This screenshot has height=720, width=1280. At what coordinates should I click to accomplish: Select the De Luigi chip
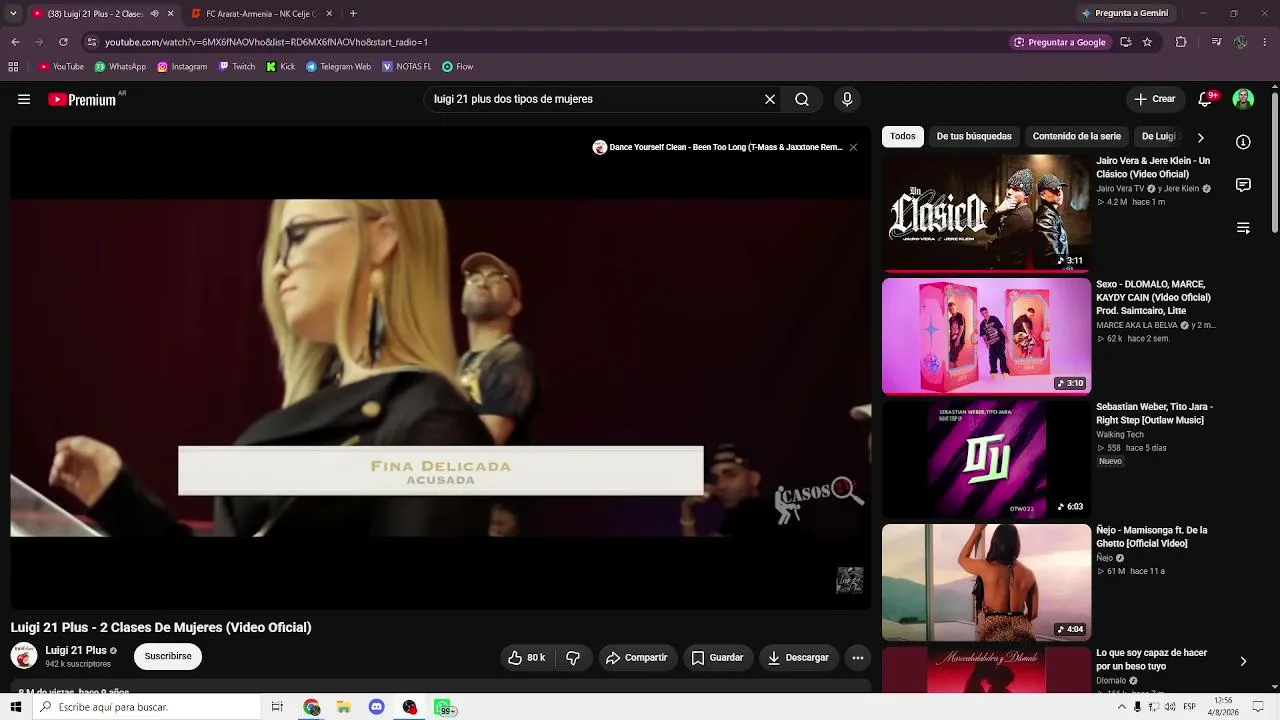pyautogui.click(x=1160, y=136)
